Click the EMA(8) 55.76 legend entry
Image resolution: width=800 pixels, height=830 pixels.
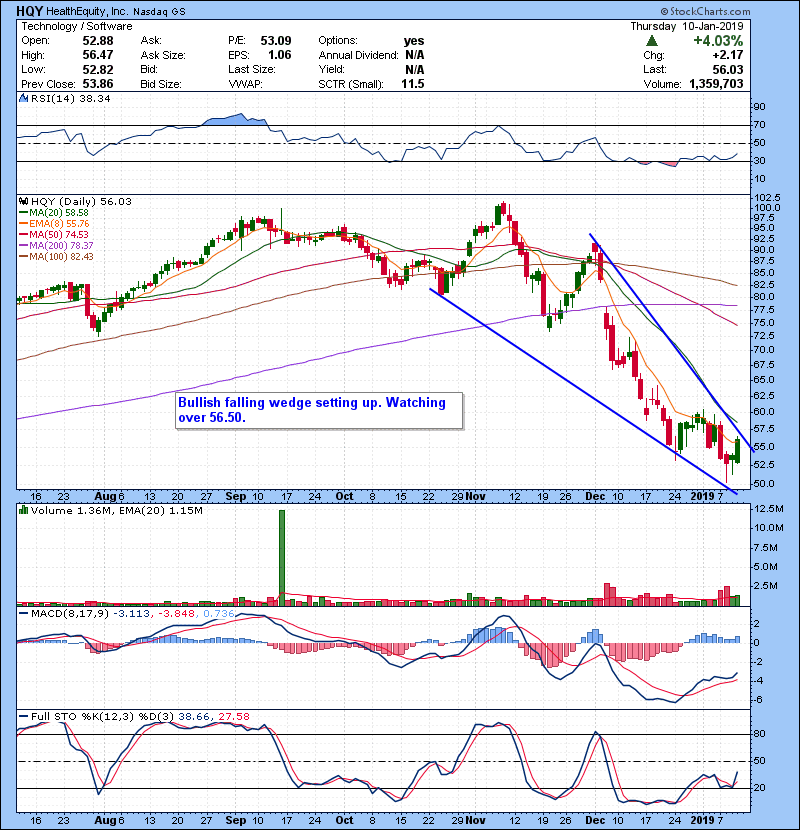(x=59, y=224)
